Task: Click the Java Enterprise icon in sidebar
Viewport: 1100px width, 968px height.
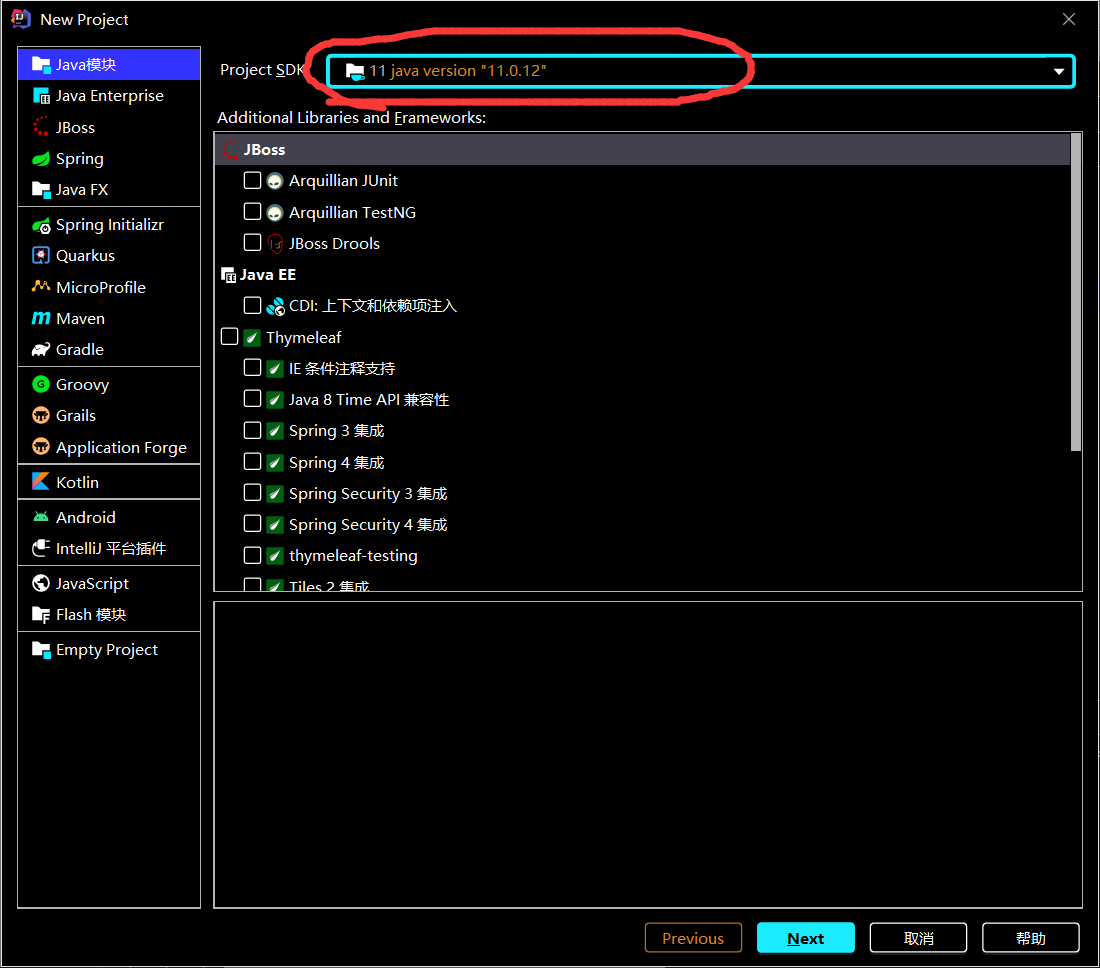Action: pos(41,96)
